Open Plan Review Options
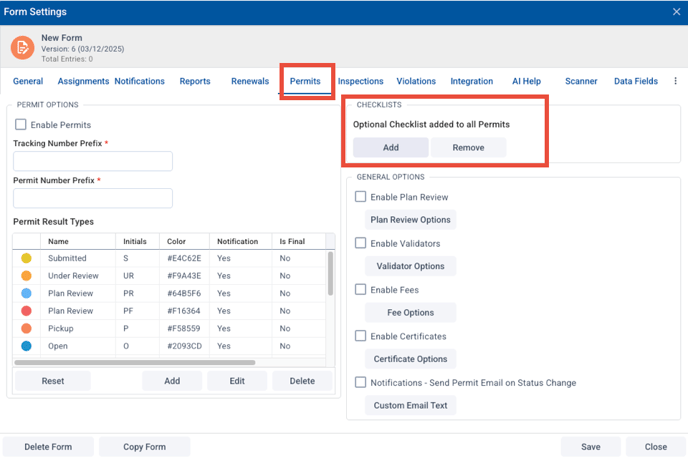This screenshot has height=458, width=688. 410,220
